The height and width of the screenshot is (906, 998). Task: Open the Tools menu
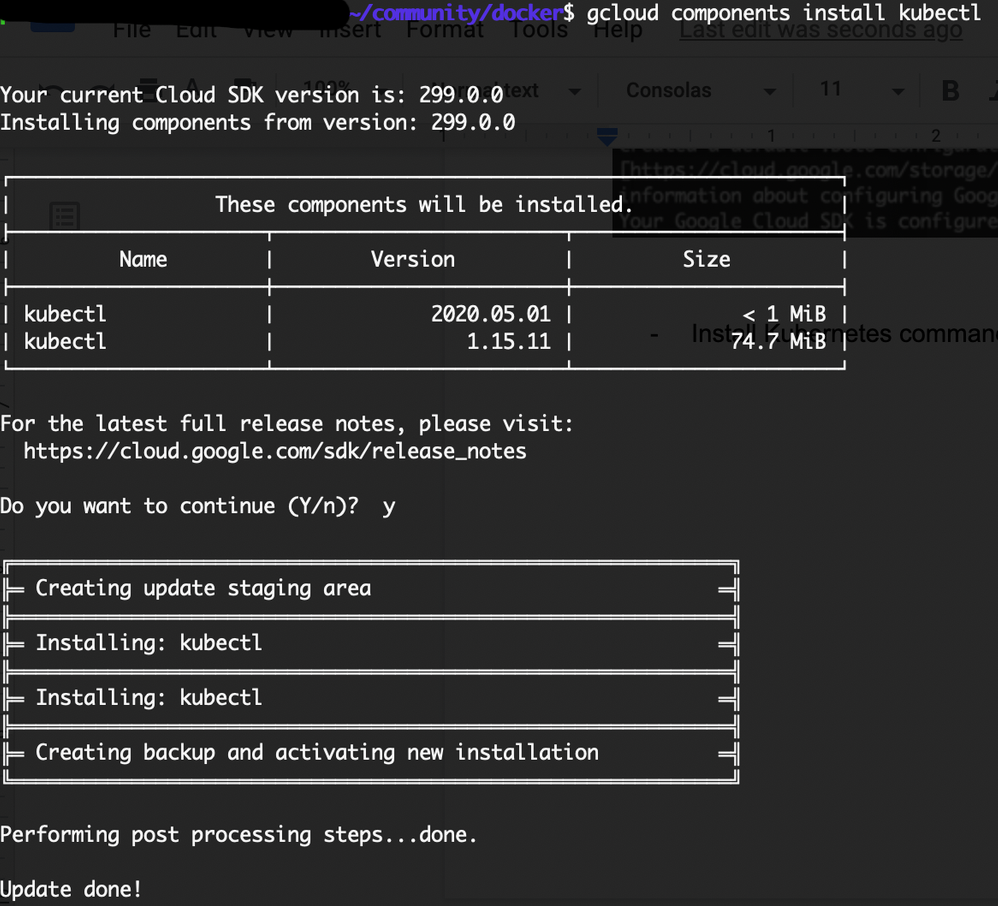click(x=539, y=30)
